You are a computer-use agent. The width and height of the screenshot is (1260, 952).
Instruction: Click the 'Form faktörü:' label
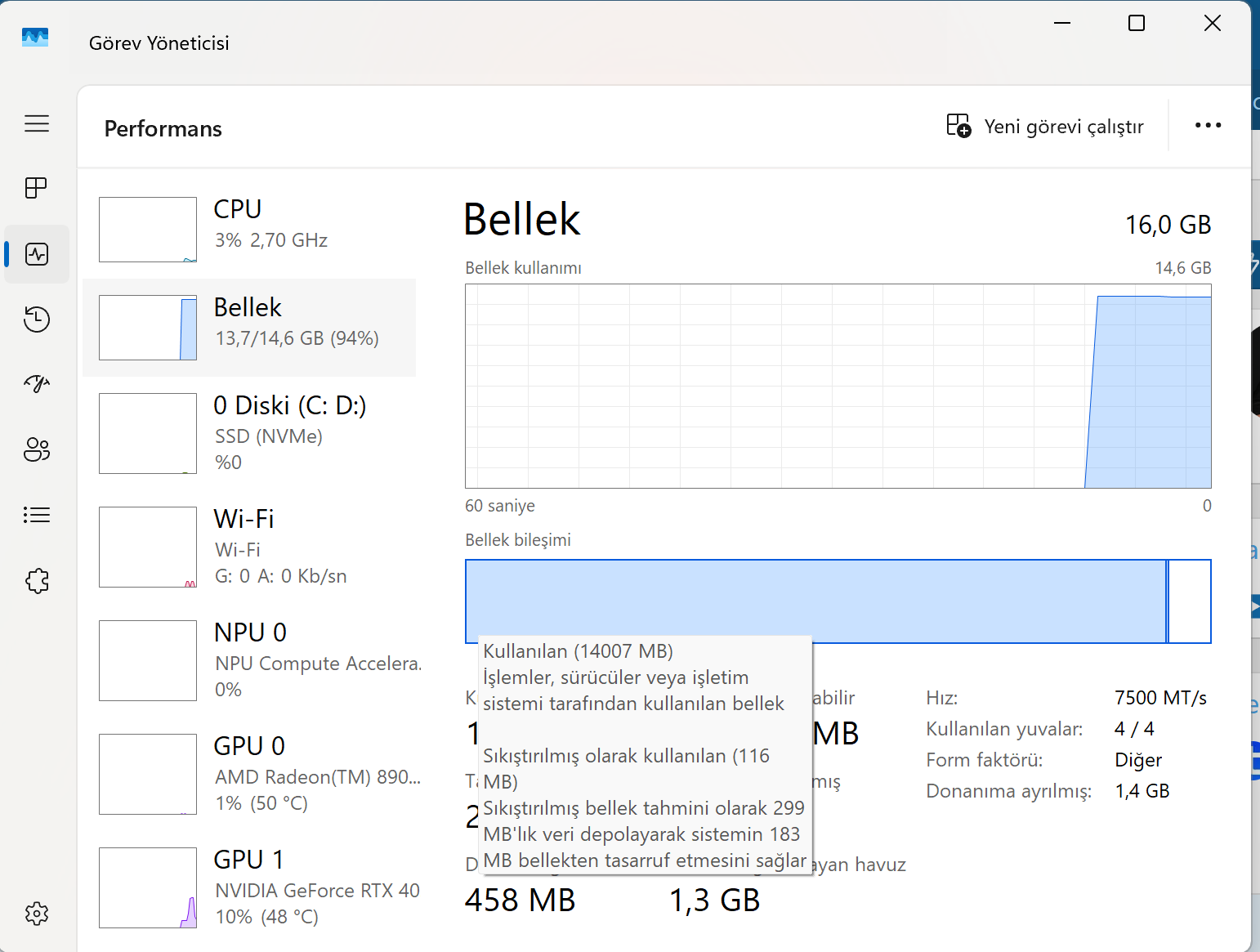(x=984, y=760)
